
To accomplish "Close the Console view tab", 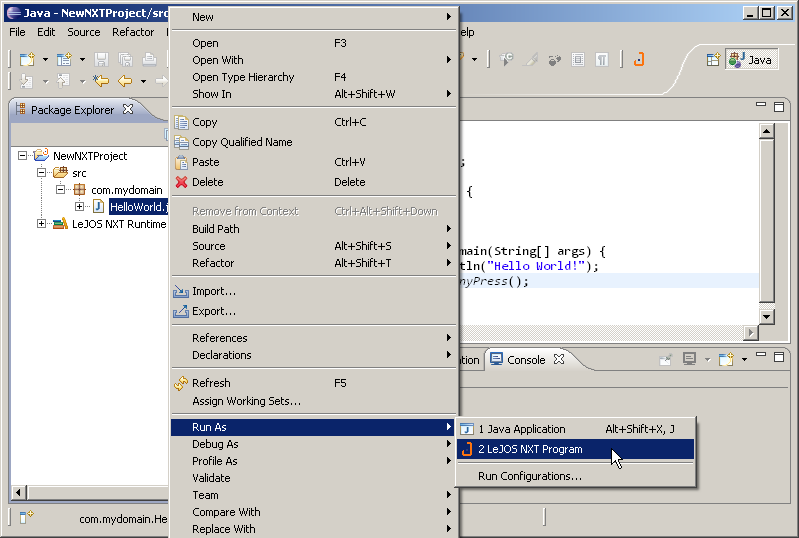I will [x=559, y=359].
